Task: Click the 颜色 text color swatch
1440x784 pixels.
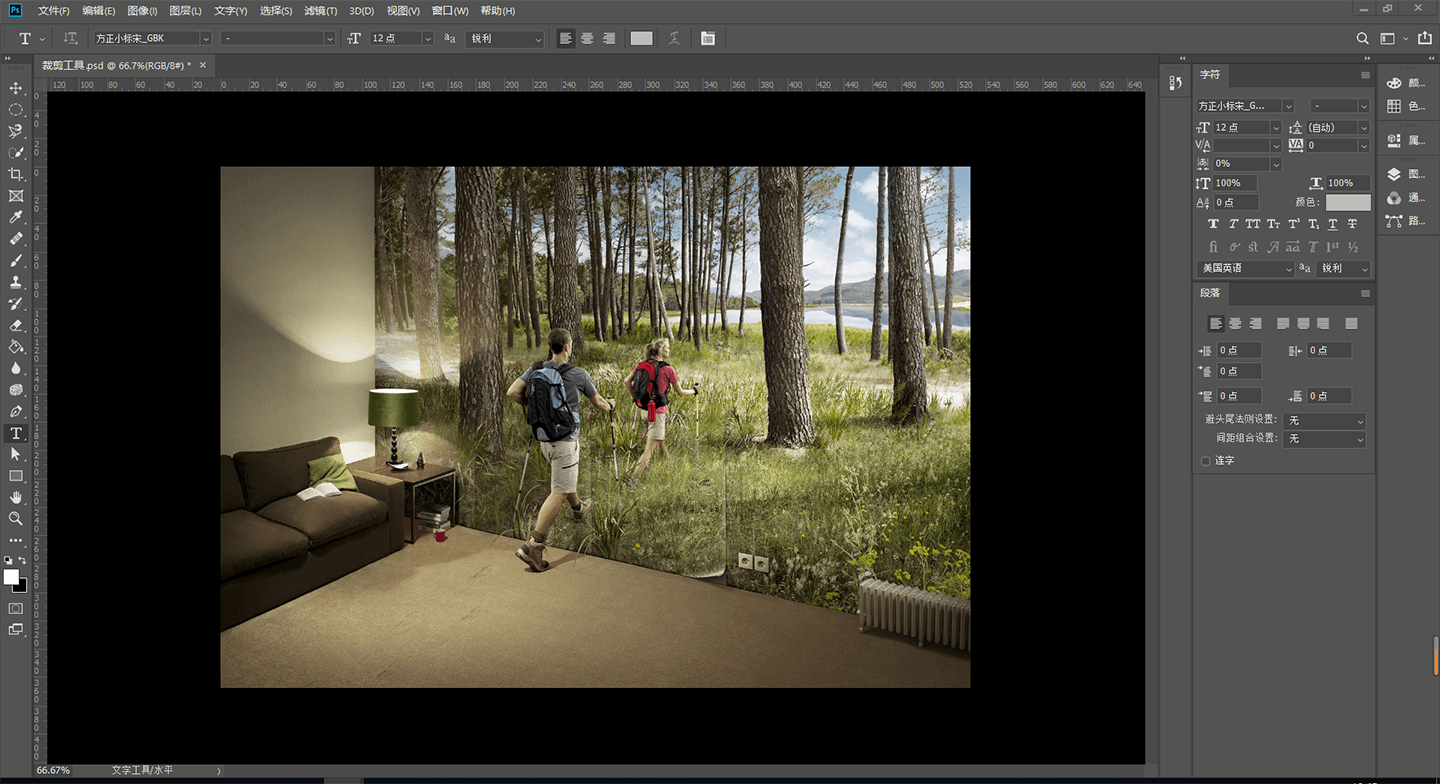Action: [1348, 203]
